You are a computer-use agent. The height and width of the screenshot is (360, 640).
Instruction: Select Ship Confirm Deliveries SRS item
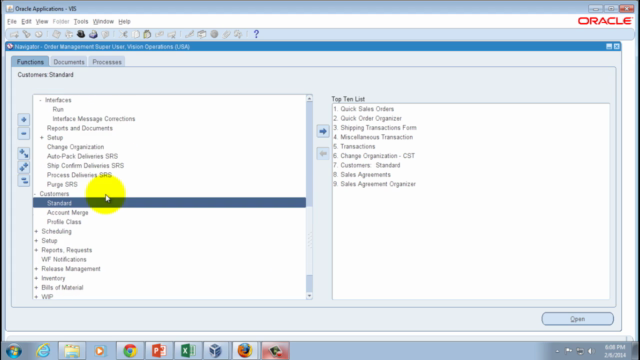[85, 166]
